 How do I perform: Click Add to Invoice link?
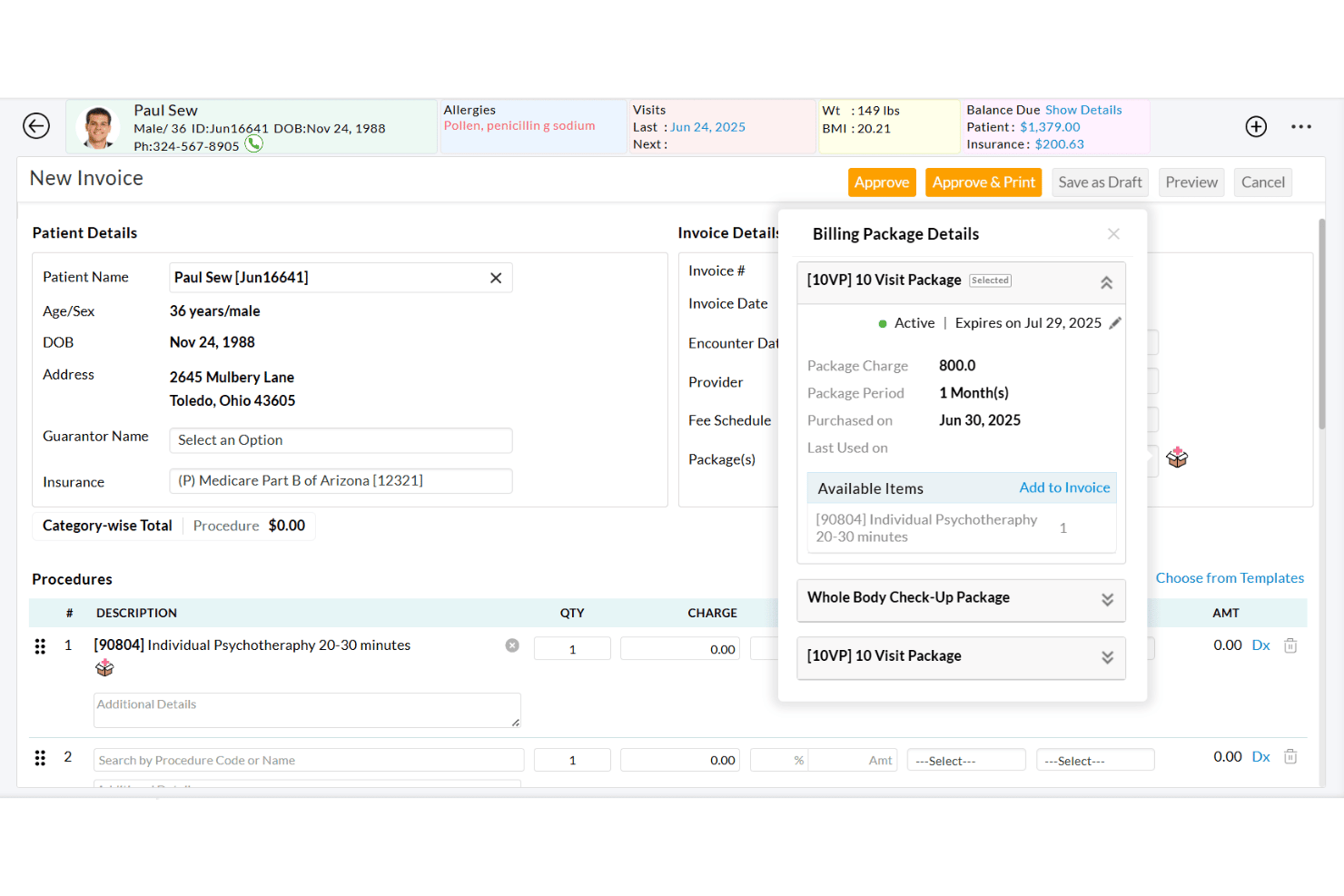1064,487
